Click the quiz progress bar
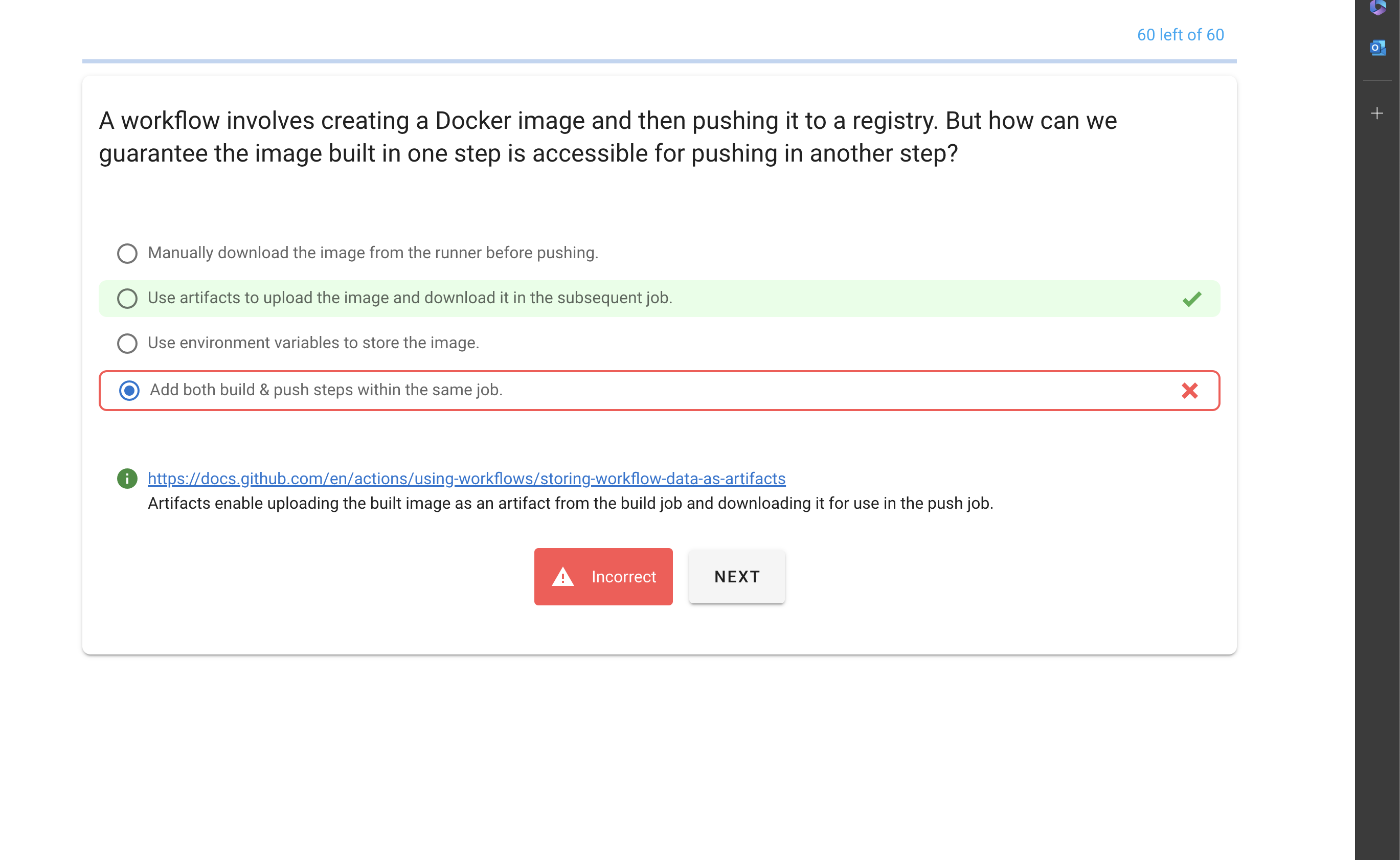This screenshot has height=860, width=1400. 659,61
